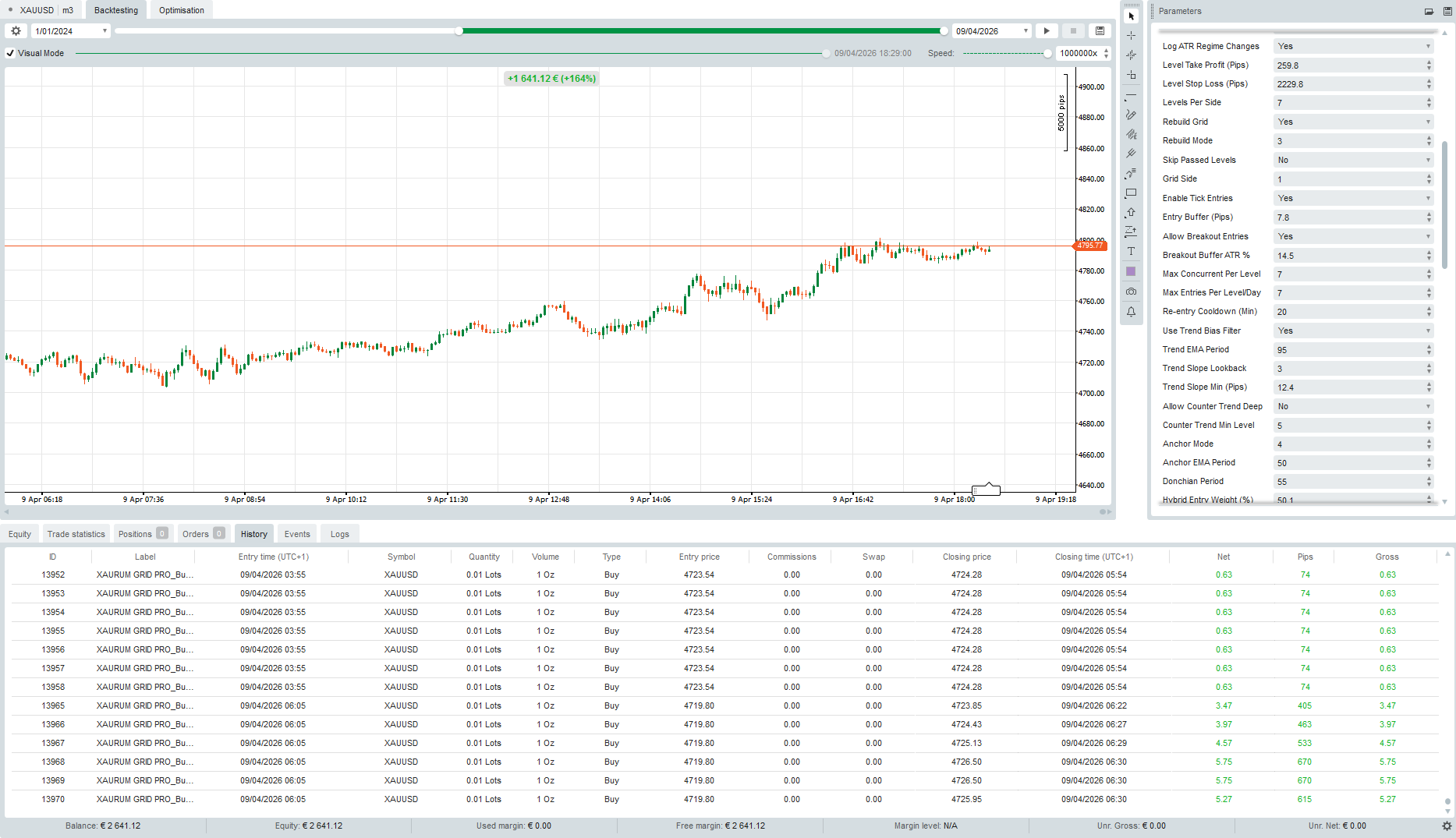Change Use Trend Bias Filter to No

point(1353,331)
